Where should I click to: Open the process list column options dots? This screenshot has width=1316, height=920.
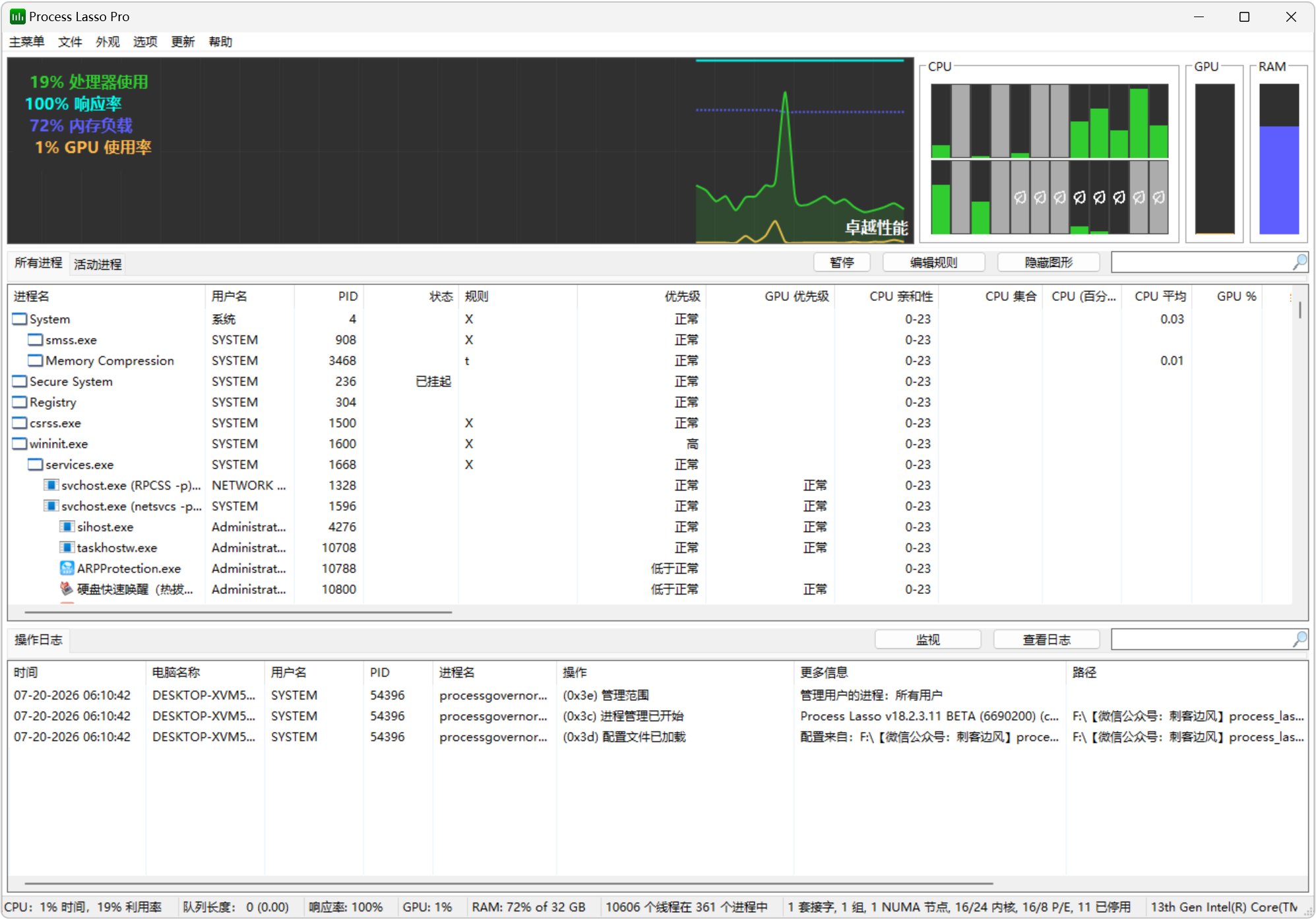click(x=1291, y=298)
